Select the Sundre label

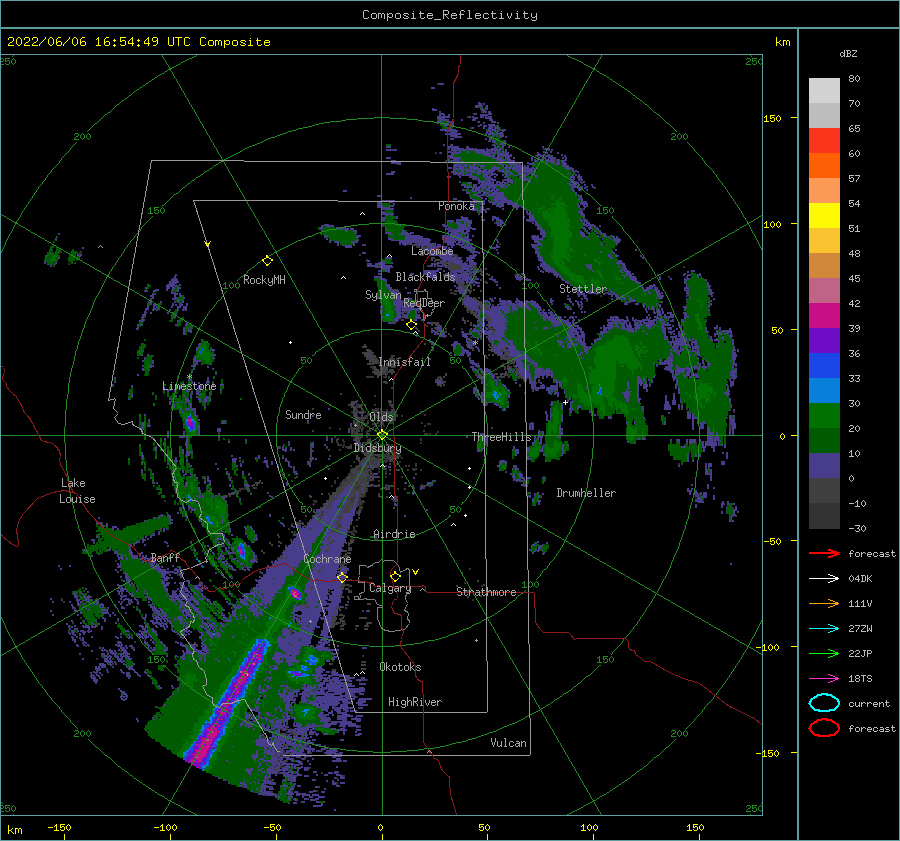point(303,414)
